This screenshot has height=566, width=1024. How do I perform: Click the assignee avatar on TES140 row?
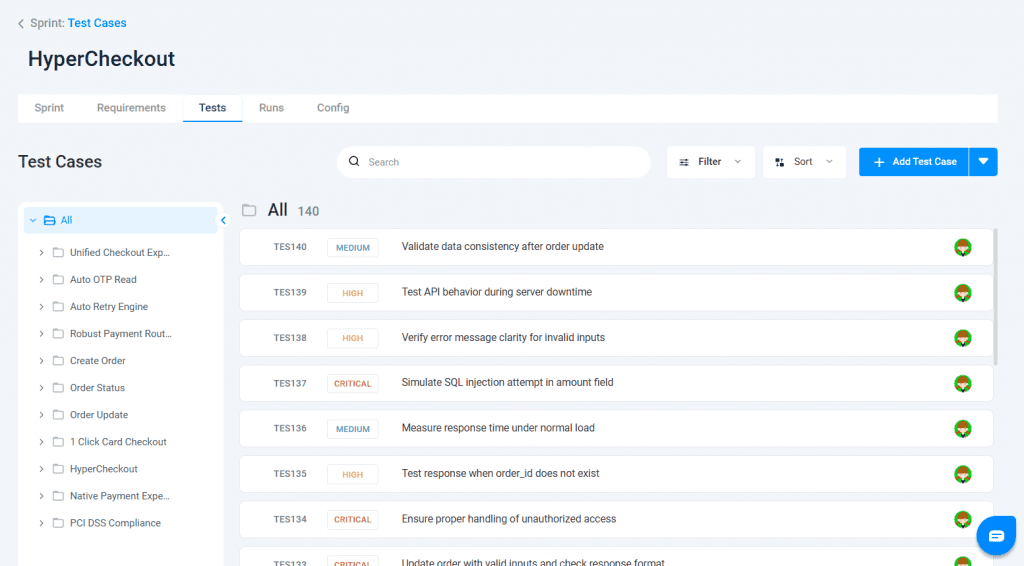click(963, 247)
